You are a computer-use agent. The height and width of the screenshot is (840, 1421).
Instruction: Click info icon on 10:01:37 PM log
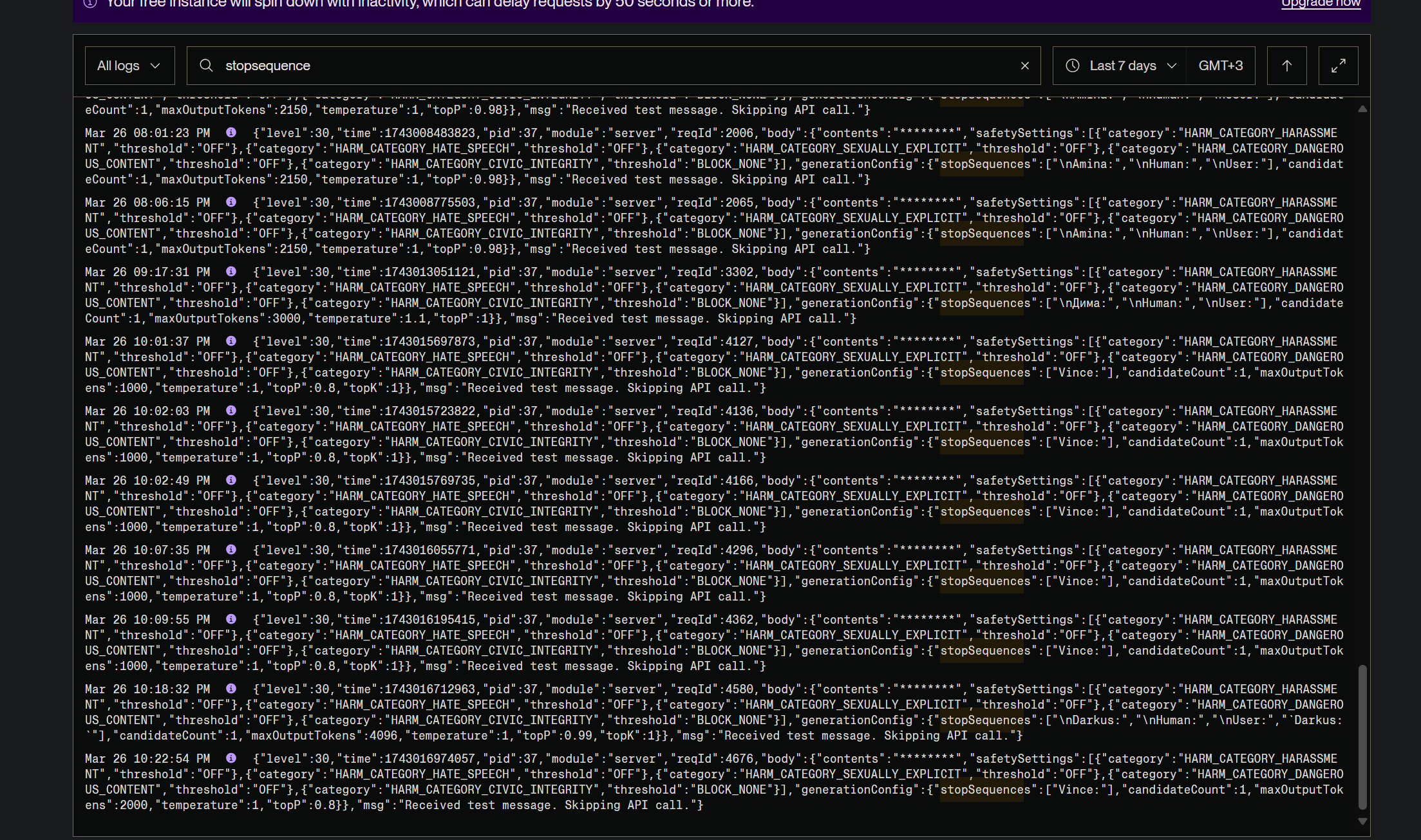coord(231,341)
